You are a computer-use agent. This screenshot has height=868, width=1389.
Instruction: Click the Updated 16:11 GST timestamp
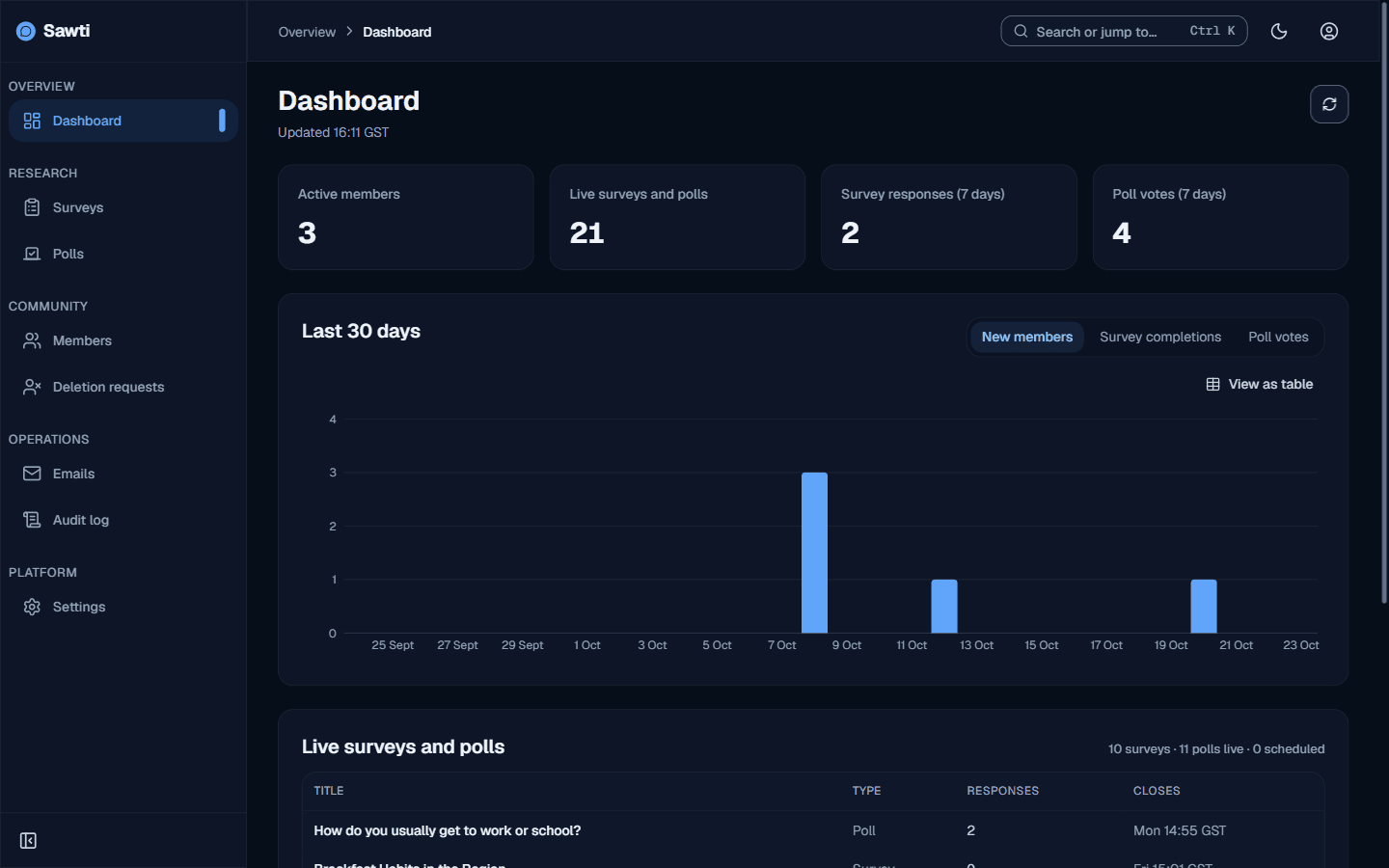click(x=334, y=132)
